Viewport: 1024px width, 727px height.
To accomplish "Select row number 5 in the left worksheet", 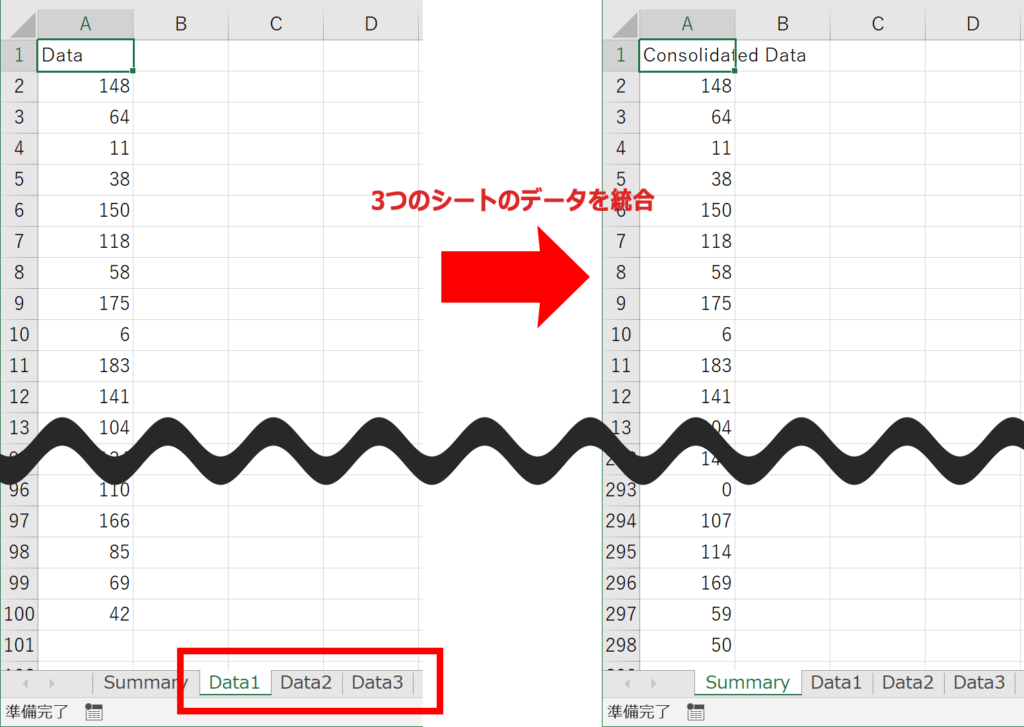I will [20, 179].
